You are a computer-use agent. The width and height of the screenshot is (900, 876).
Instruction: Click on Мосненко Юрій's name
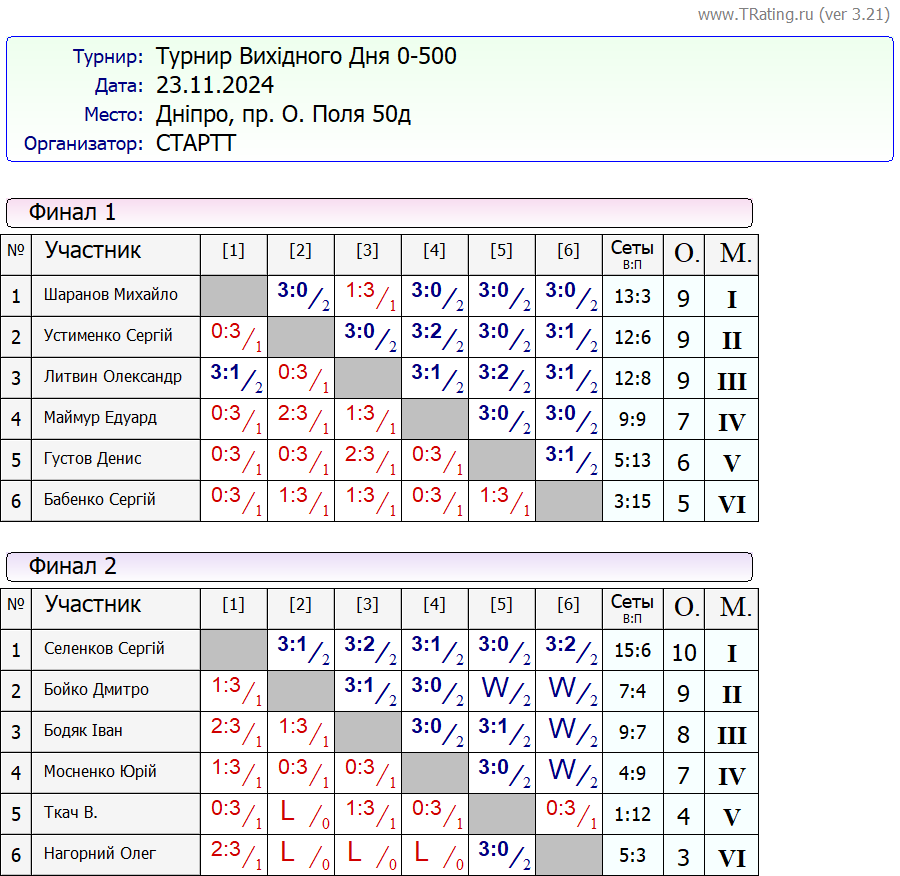click(100, 772)
